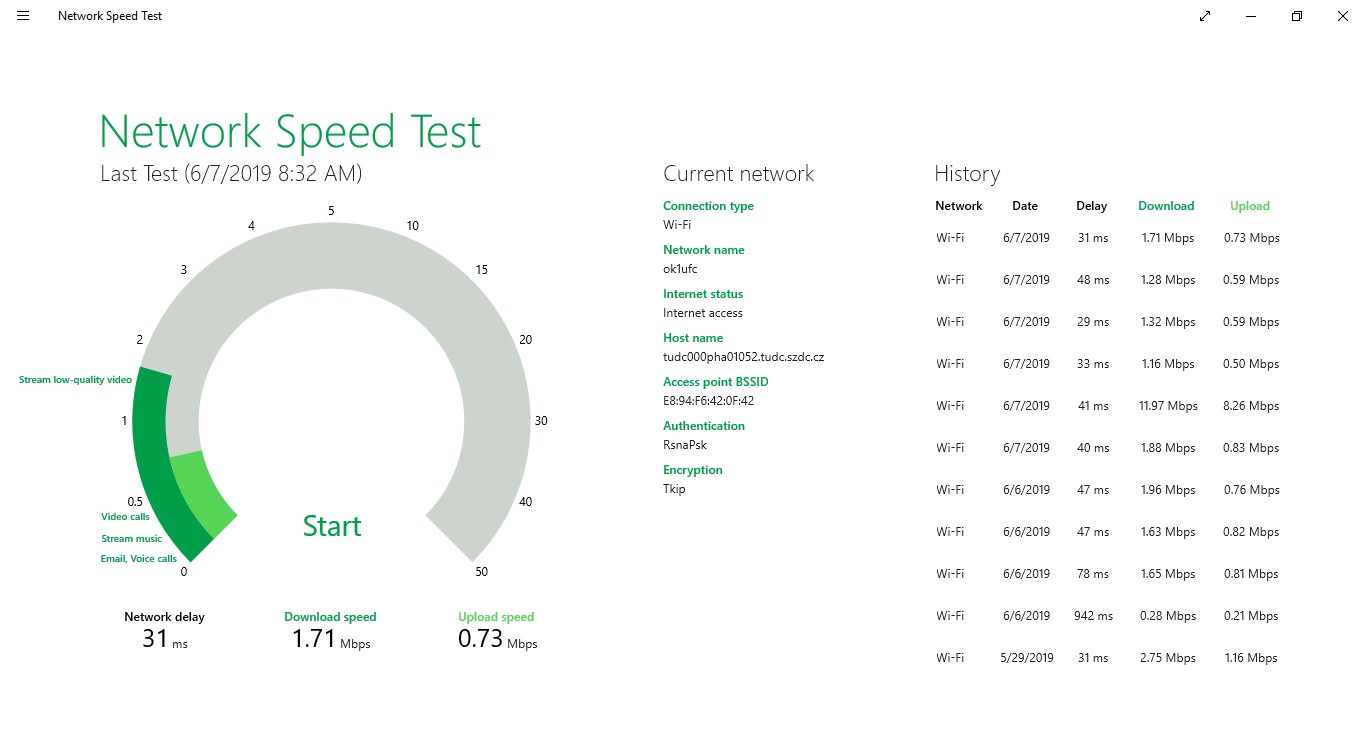Click the Download column header in History

(x=1166, y=206)
